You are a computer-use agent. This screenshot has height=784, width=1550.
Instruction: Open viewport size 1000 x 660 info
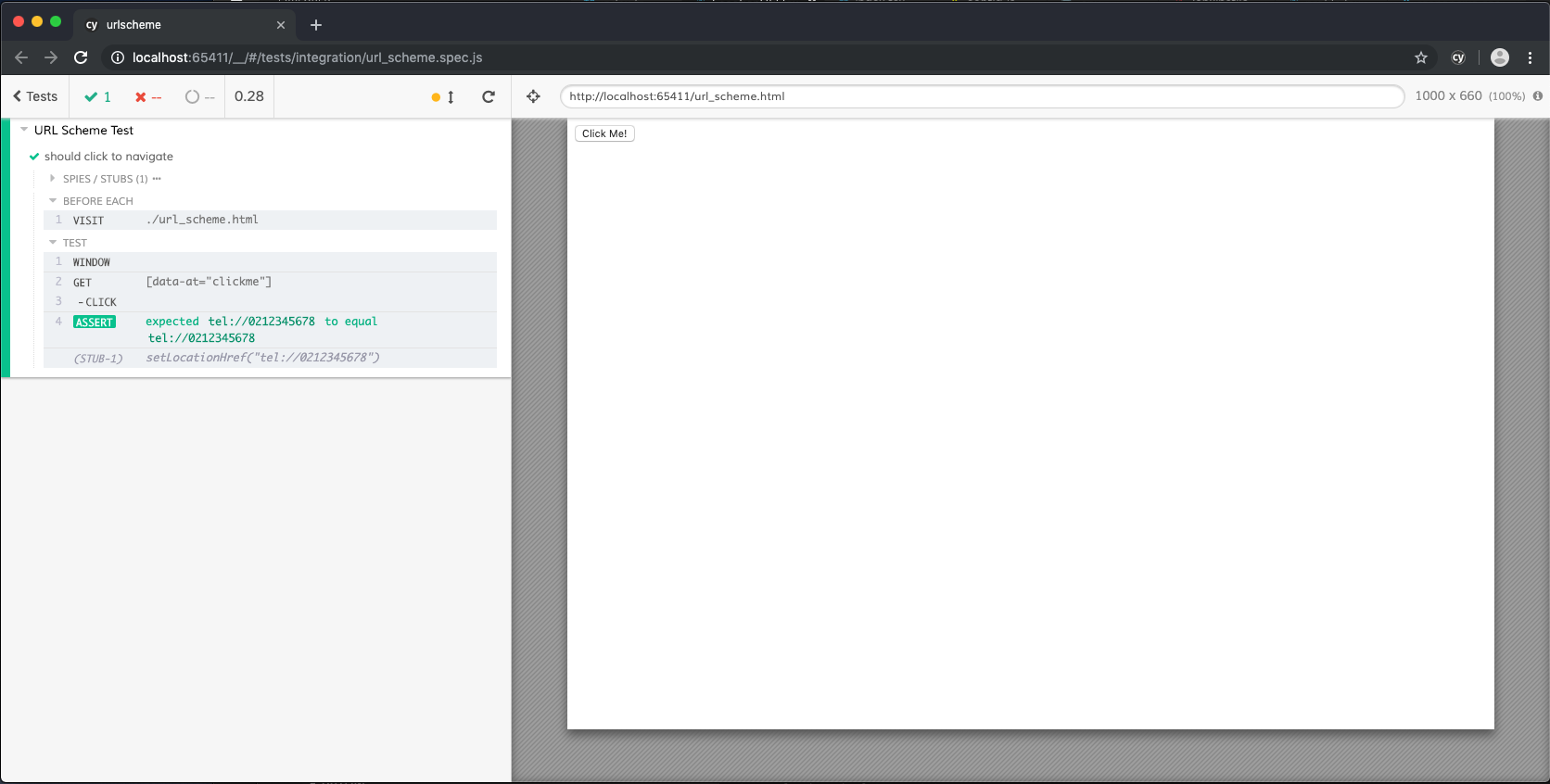coord(1469,96)
